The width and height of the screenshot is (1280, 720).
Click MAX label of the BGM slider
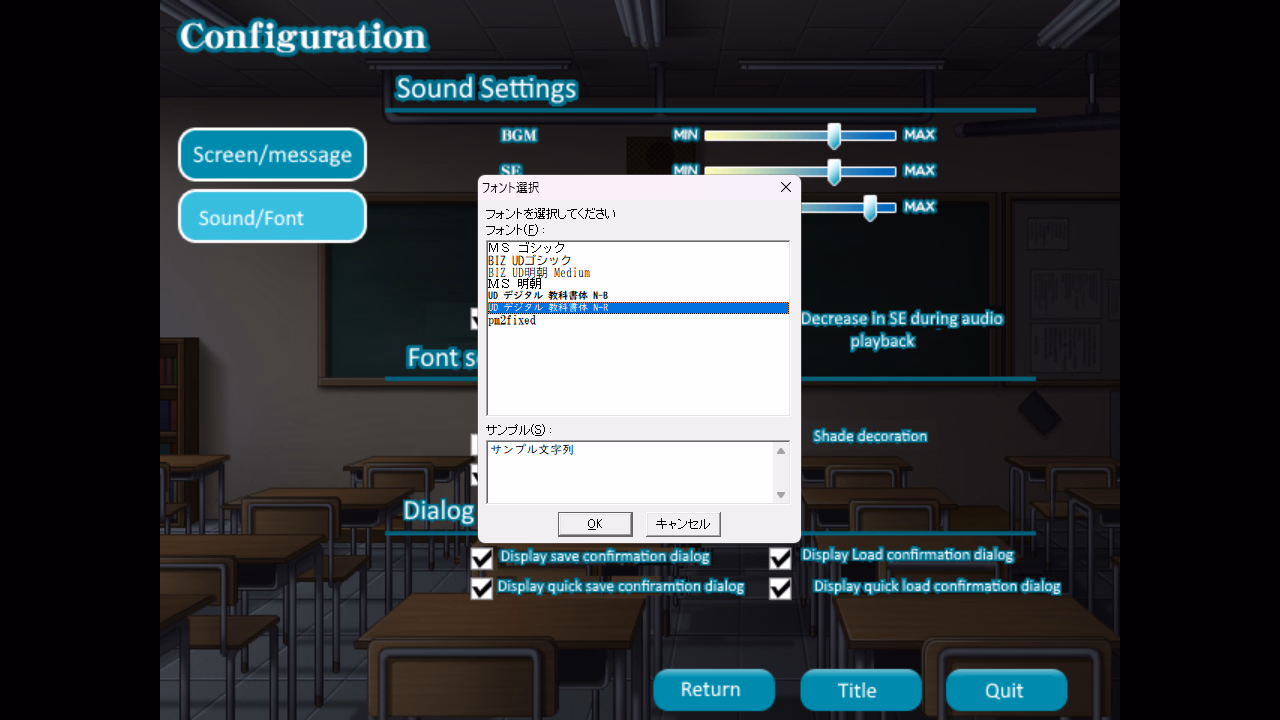click(919, 135)
